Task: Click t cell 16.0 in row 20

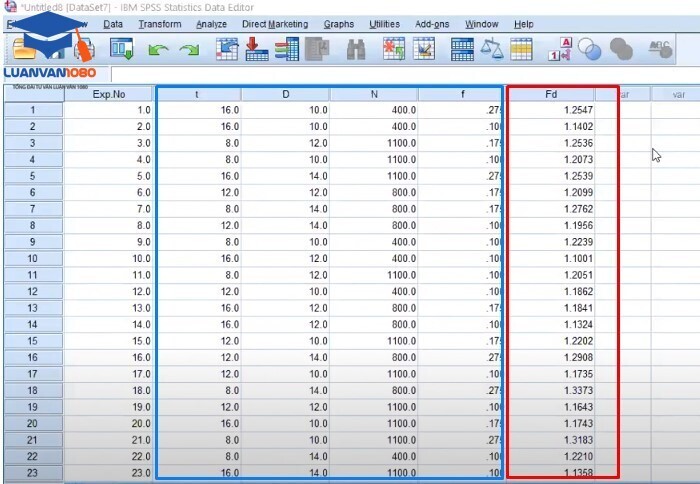Action: coord(199,424)
